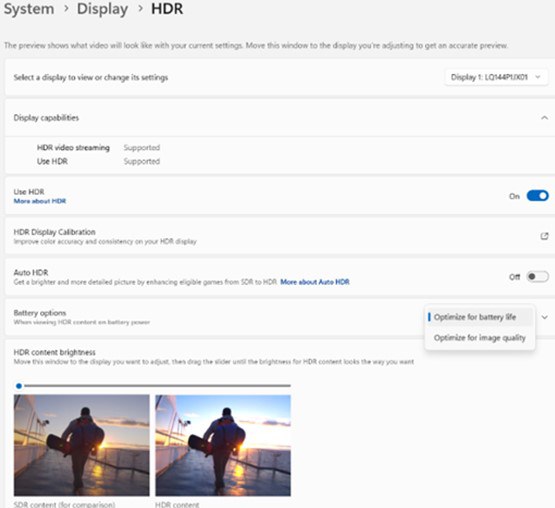
Task: Enable the Auto HDR toggle
Action: (537, 276)
